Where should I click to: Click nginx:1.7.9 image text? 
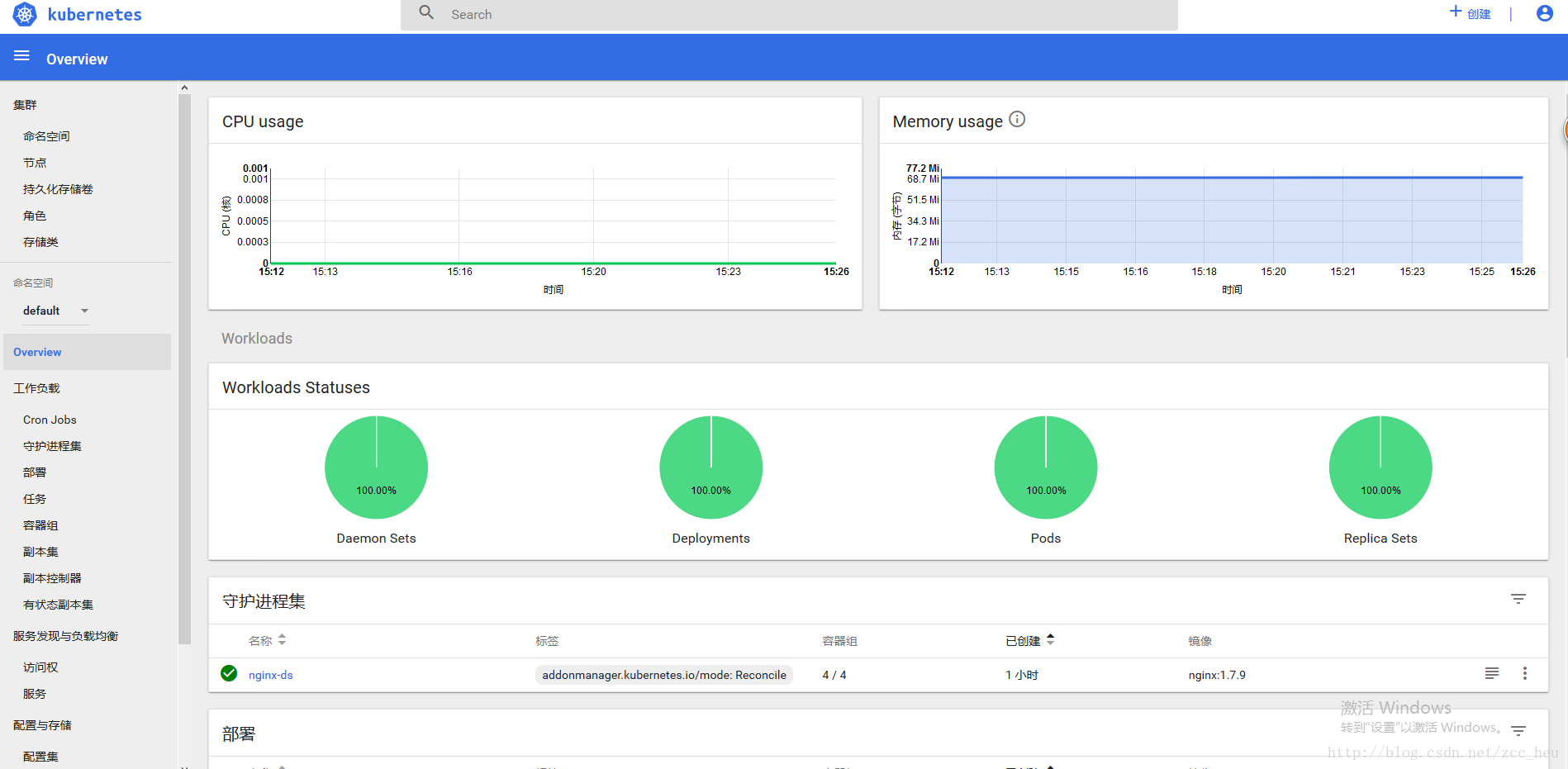coord(1217,675)
